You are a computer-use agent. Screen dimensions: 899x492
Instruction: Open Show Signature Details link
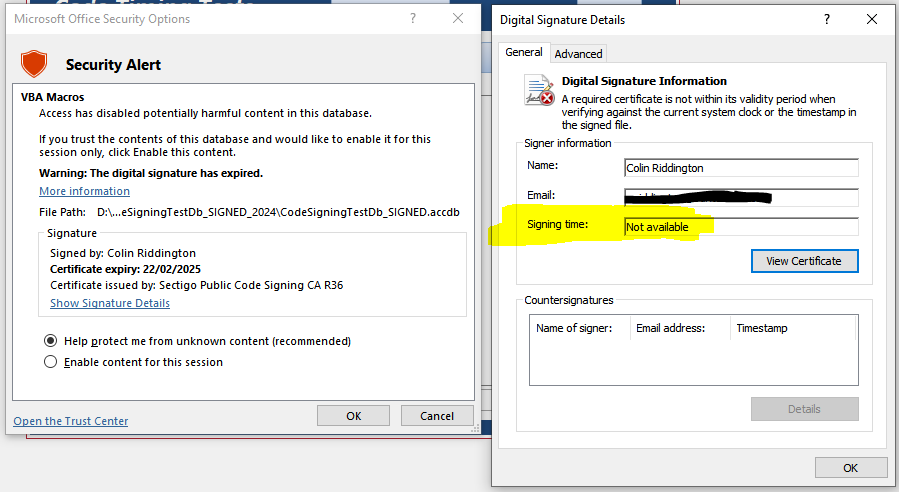pyautogui.click(x=110, y=303)
